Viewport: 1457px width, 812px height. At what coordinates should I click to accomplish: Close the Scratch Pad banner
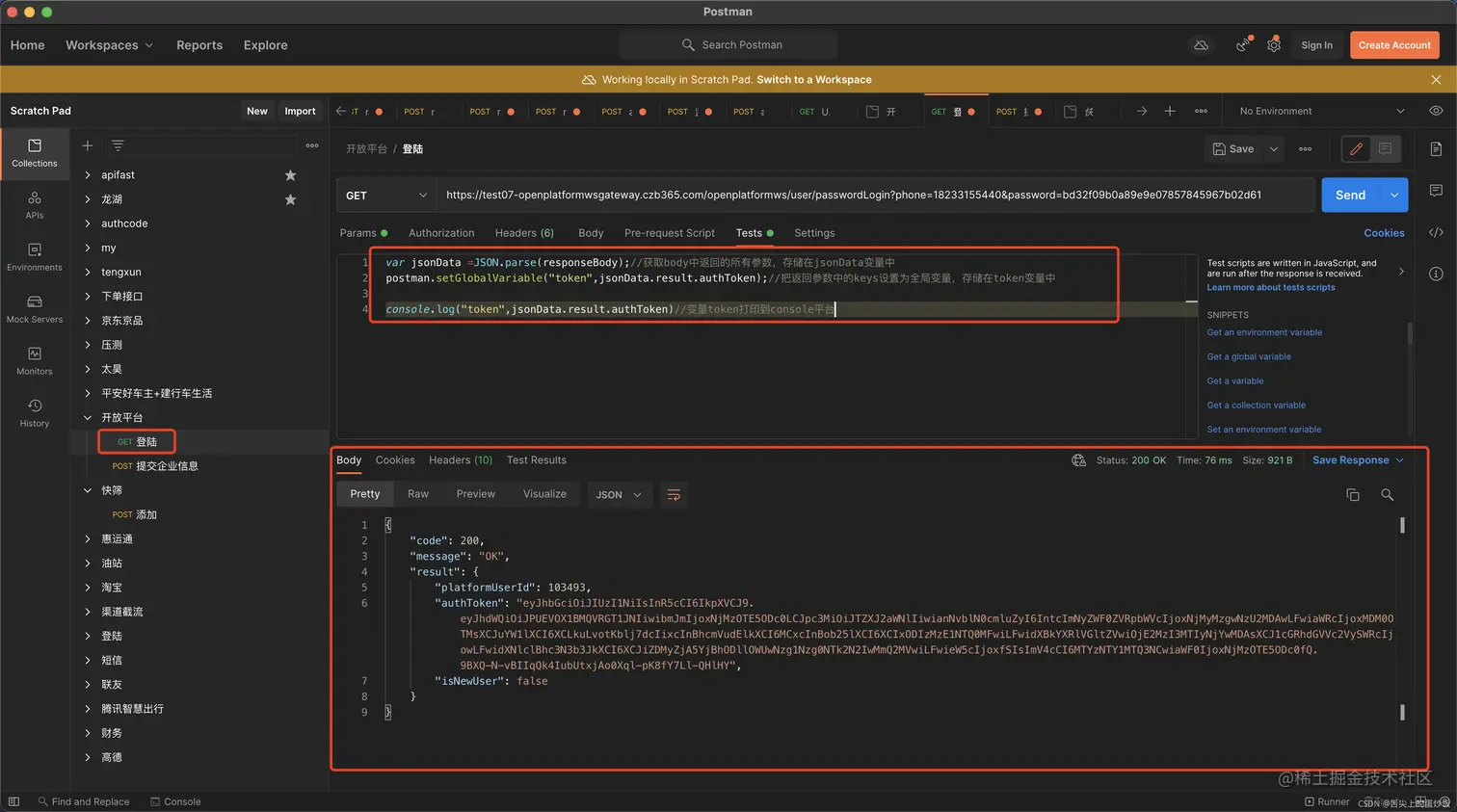[x=1436, y=80]
